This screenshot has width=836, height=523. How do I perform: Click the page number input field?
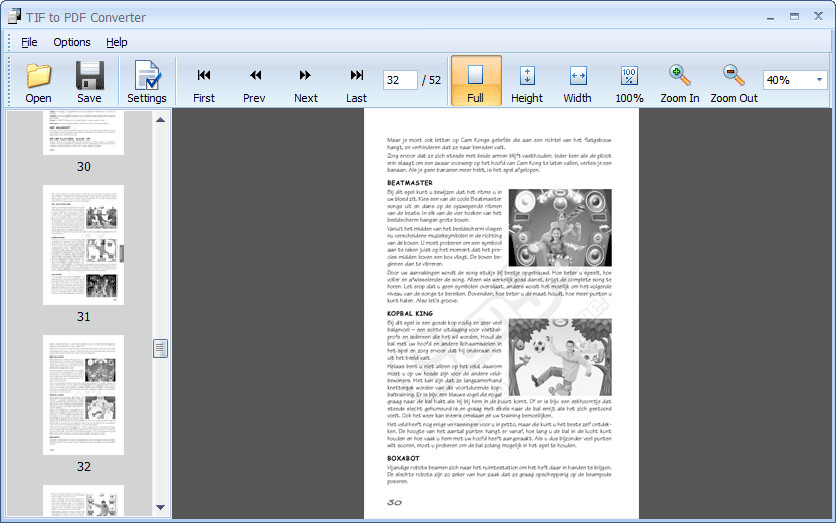400,80
